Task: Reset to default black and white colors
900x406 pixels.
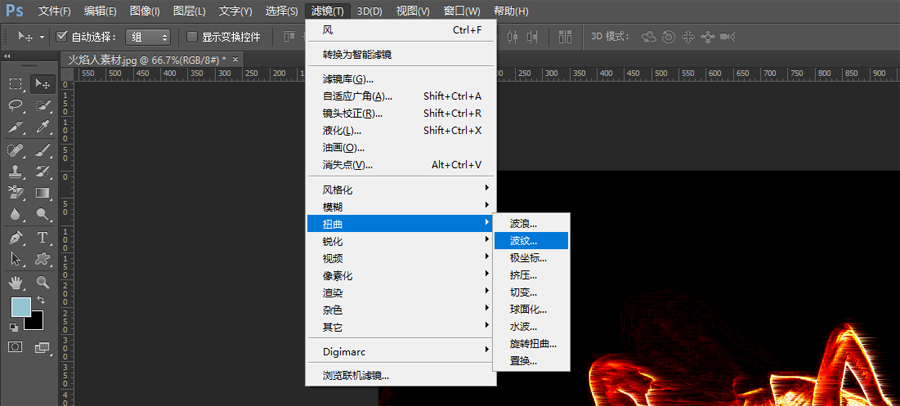Action: pyautogui.click(x=14, y=327)
